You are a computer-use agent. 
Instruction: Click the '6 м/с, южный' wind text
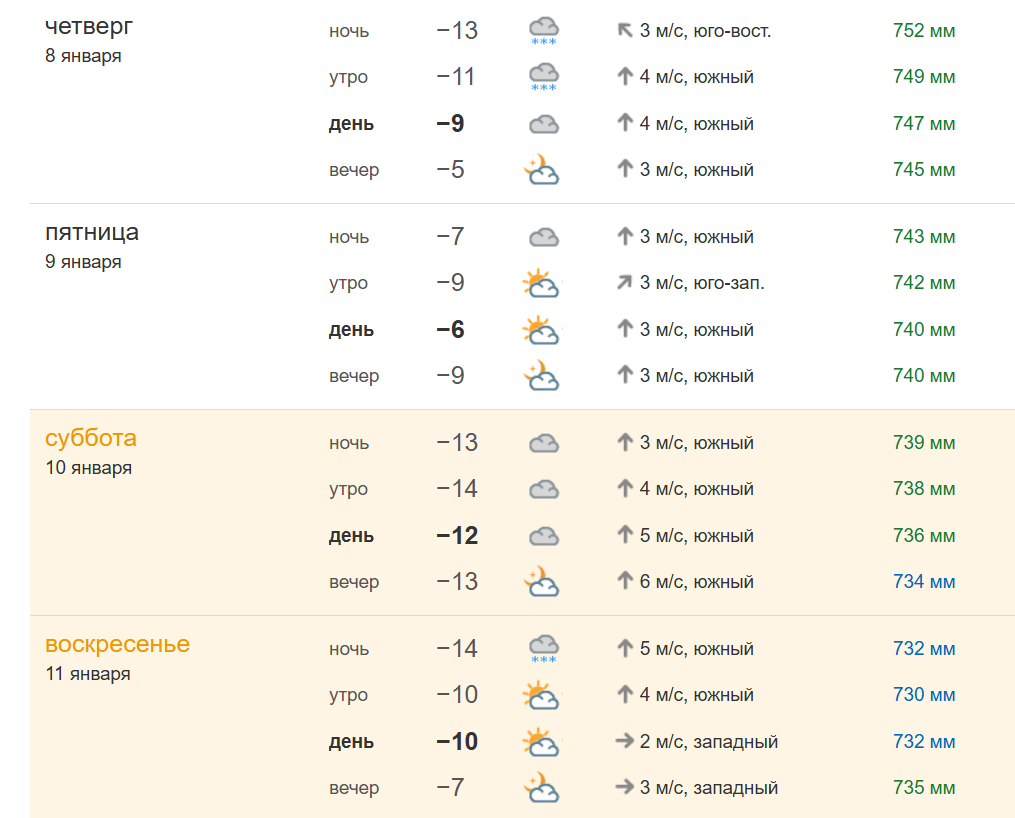[x=697, y=582]
